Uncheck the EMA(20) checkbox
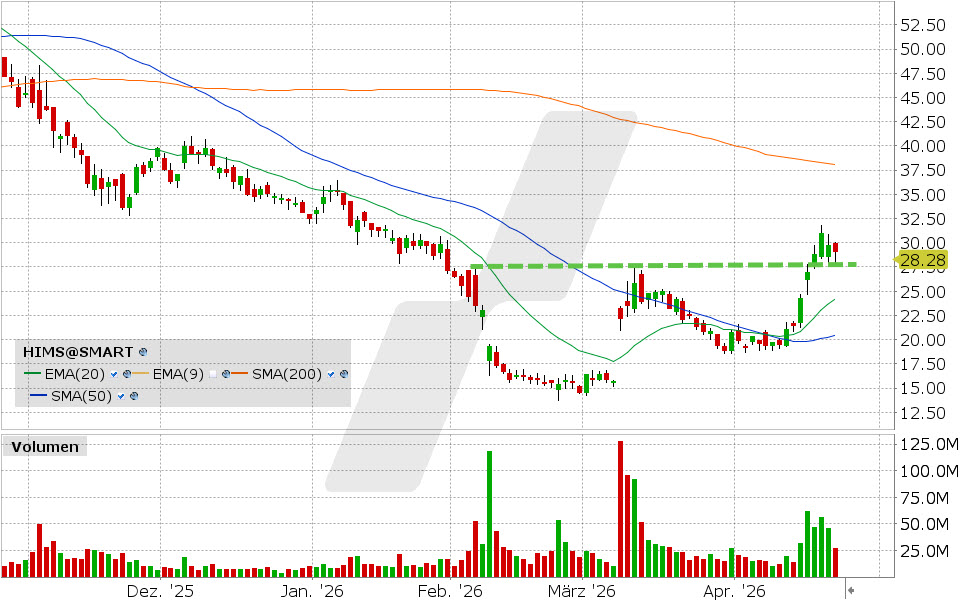 point(116,374)
